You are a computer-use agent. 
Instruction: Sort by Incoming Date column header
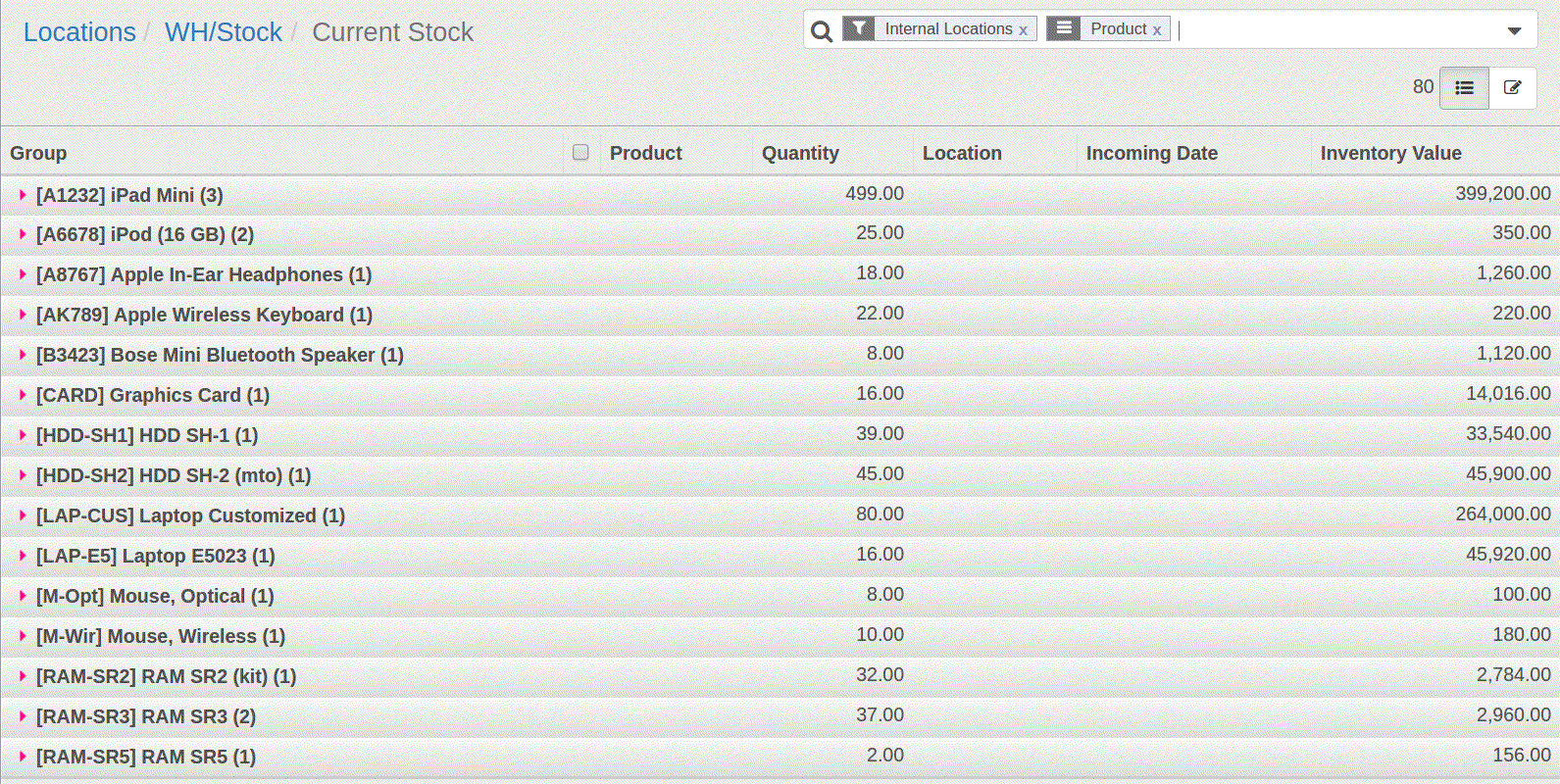point(1151,153)
